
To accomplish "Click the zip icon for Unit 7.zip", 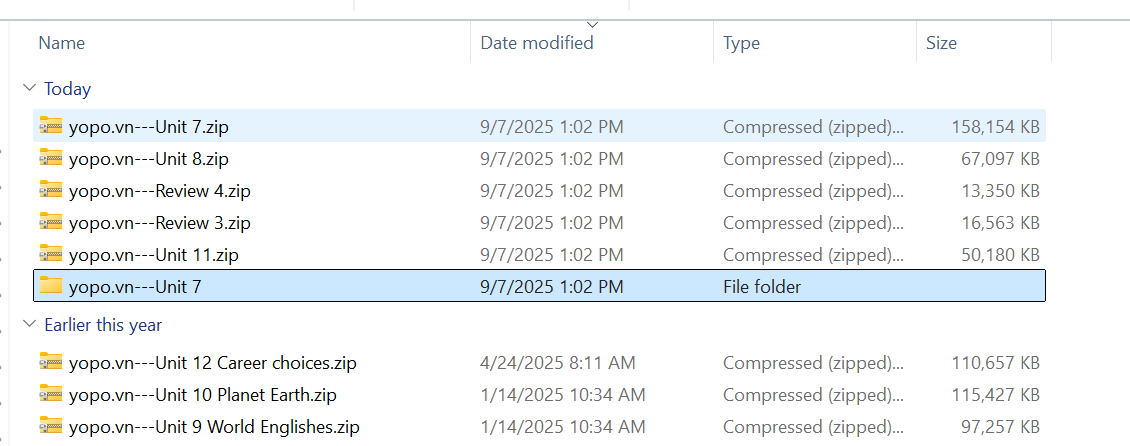I will [x=51, y=126].
